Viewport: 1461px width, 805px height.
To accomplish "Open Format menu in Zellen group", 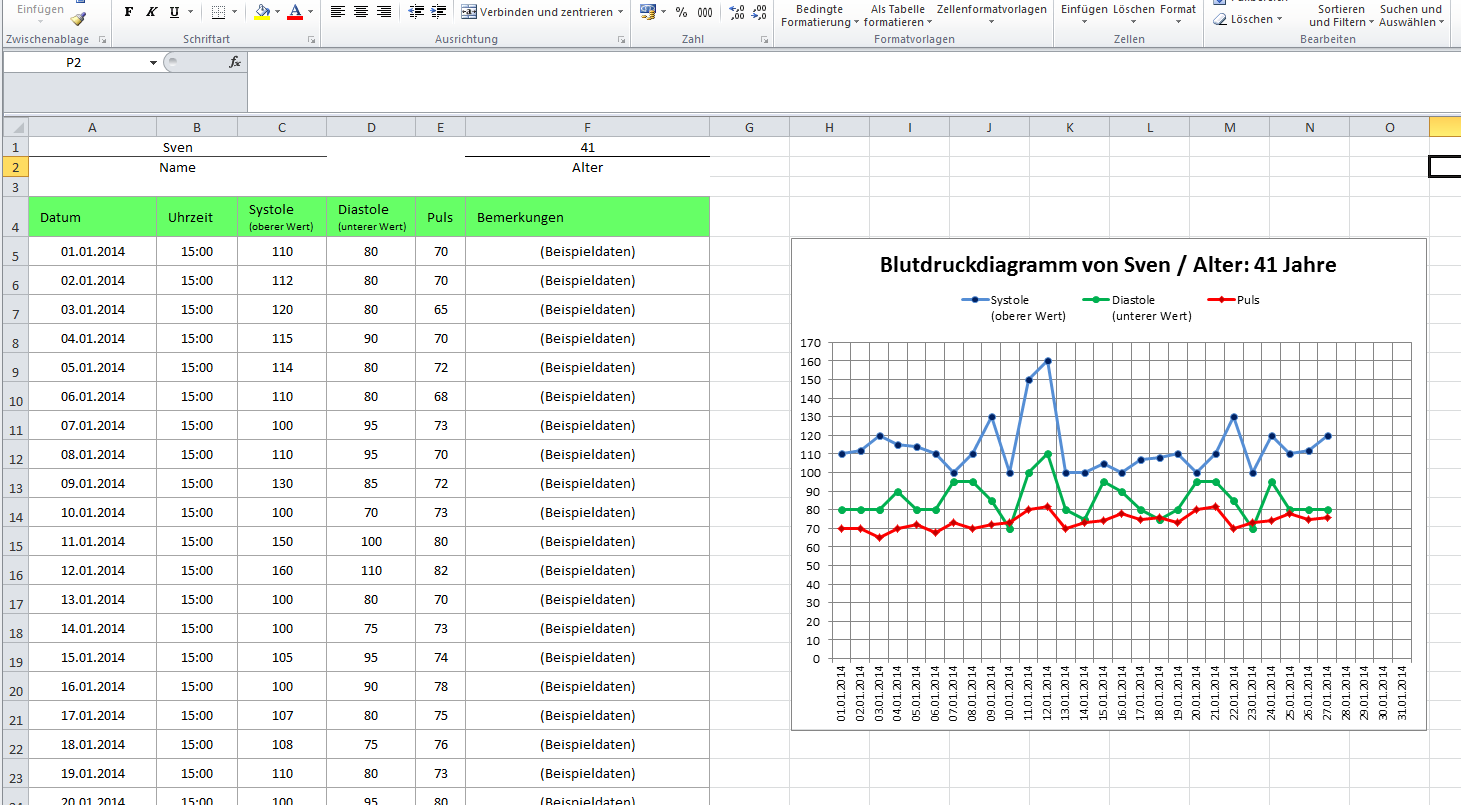I will (1177, 14).
